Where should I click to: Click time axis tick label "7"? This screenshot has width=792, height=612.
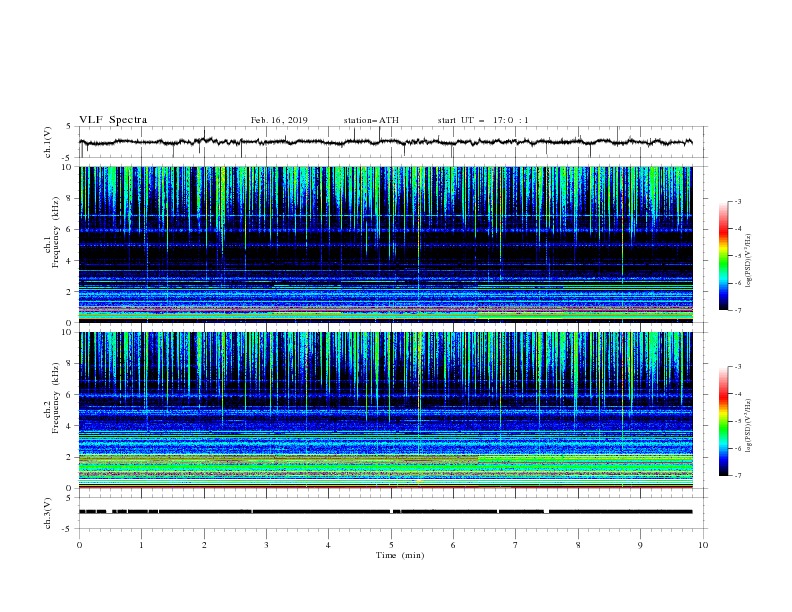[515, 545]
